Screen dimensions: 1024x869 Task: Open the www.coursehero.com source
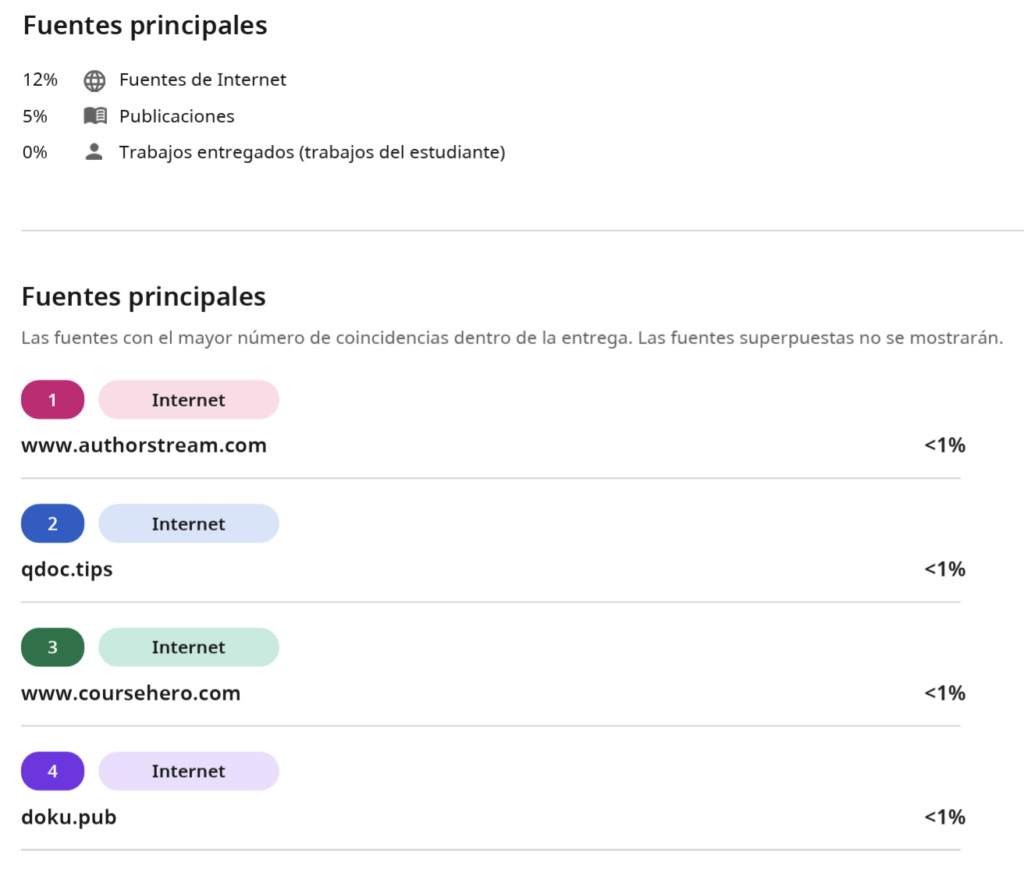(x=131, y=693)
